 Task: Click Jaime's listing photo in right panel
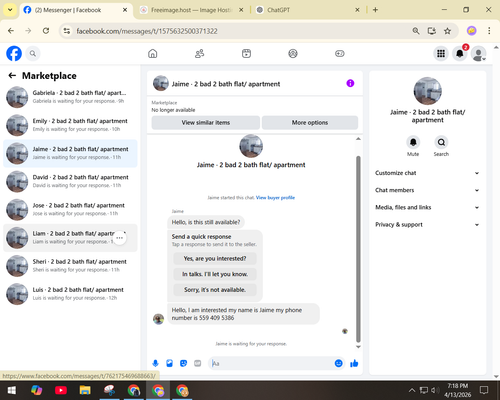pyautogui.click(x=428, y=91)
